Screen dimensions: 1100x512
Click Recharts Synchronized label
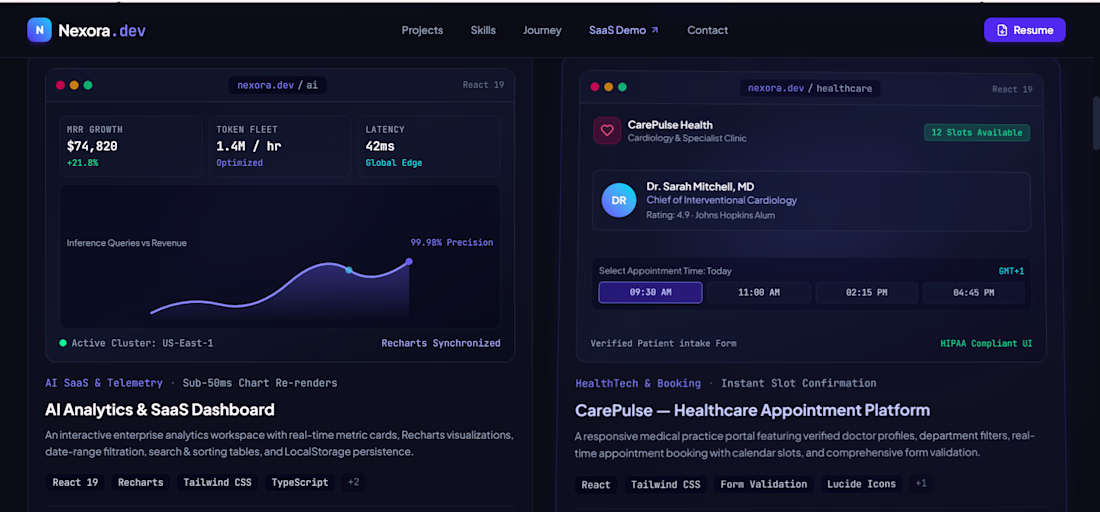click(441, 343)
